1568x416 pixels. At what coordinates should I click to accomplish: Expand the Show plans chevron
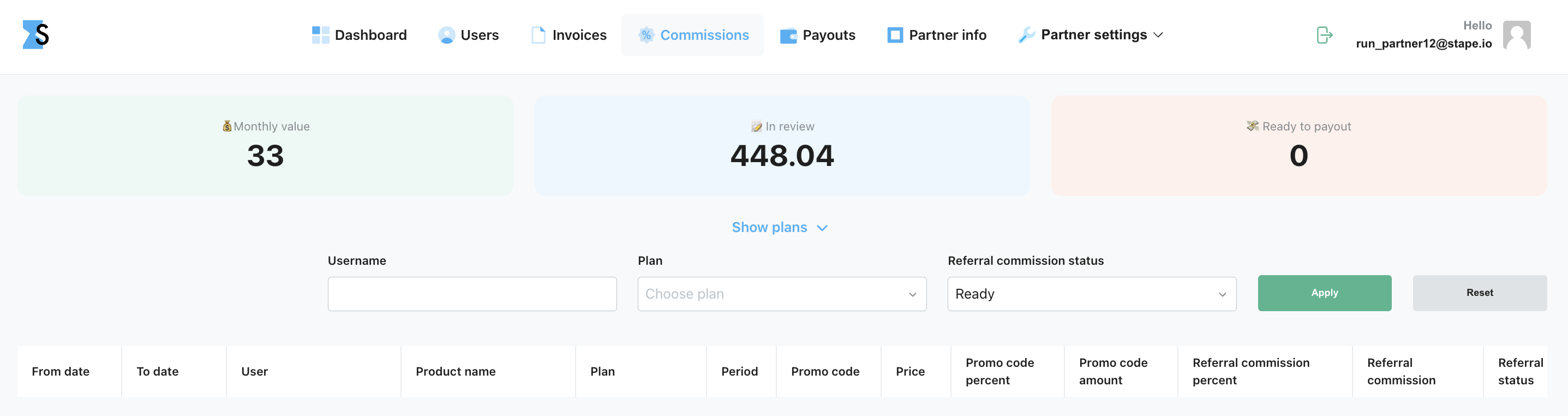point(822,228)
